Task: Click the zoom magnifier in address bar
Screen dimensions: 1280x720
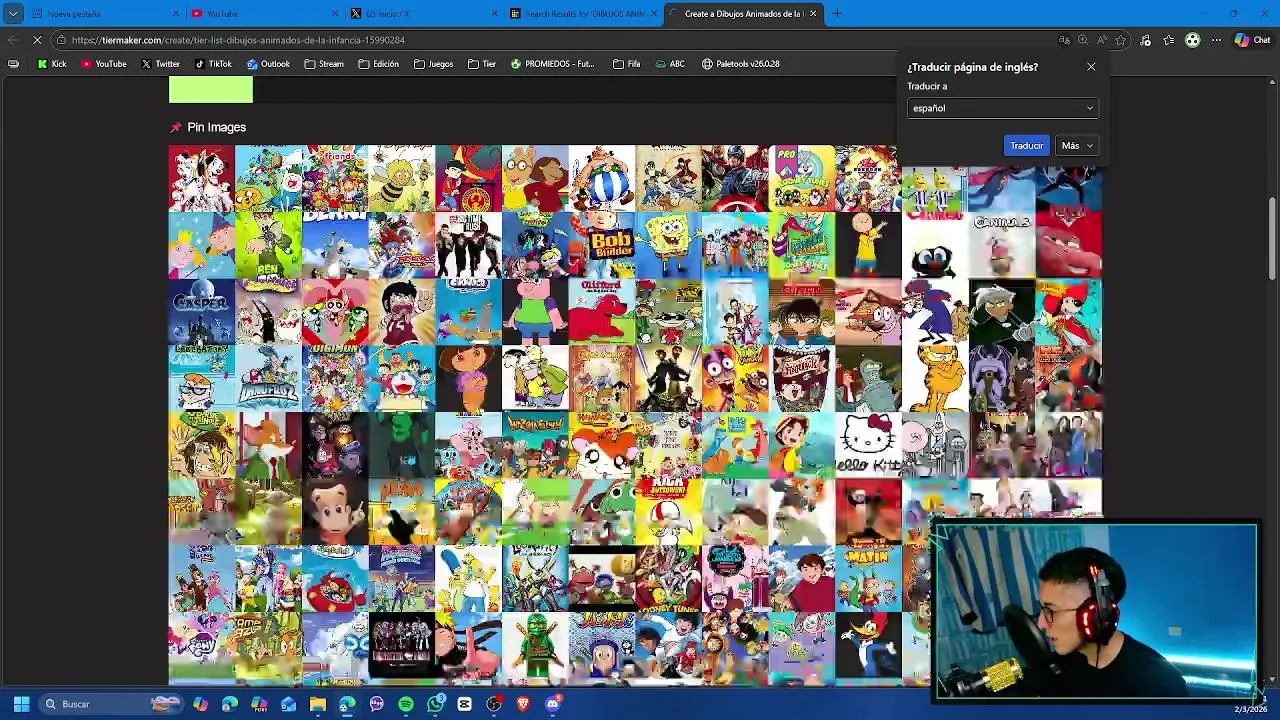Action: pyautogui.click(x=1083, y=40)
